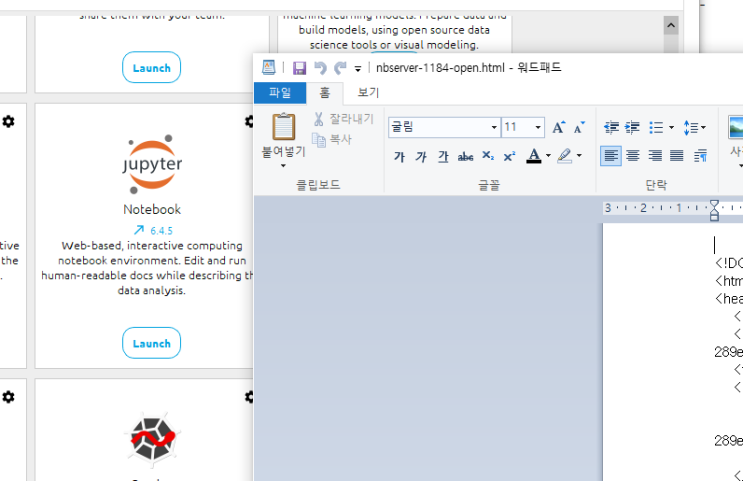Click the Notebook title in Navigator
This screenshot has width=743, height=481.
pyautogui.click(x=152, y=209)
